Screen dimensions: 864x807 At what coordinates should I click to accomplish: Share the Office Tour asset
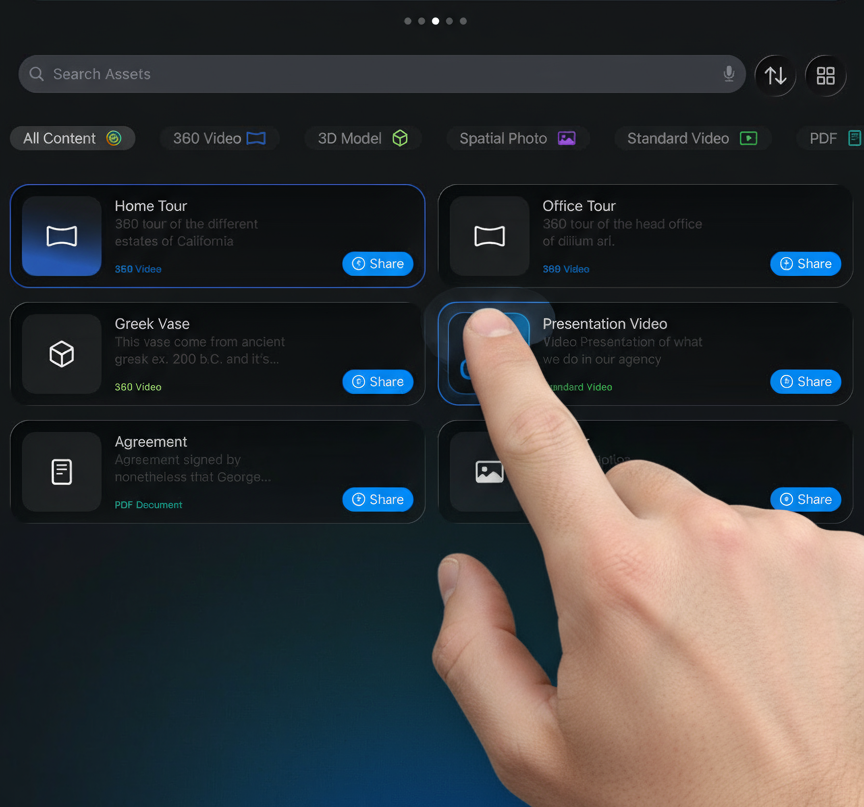click(805, 264)
